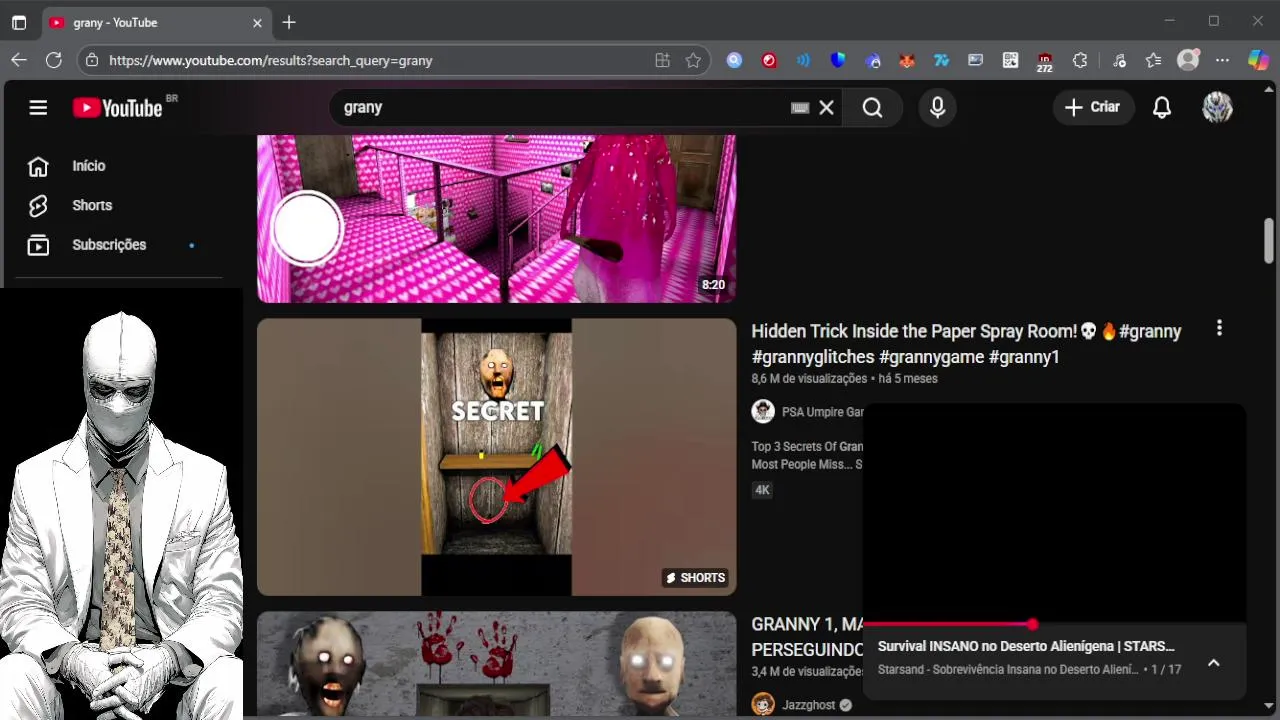1280x720 pixels.
Task: Open the GRANNY 1 Jazzghost video thumbnail
Action: [496, 664]
